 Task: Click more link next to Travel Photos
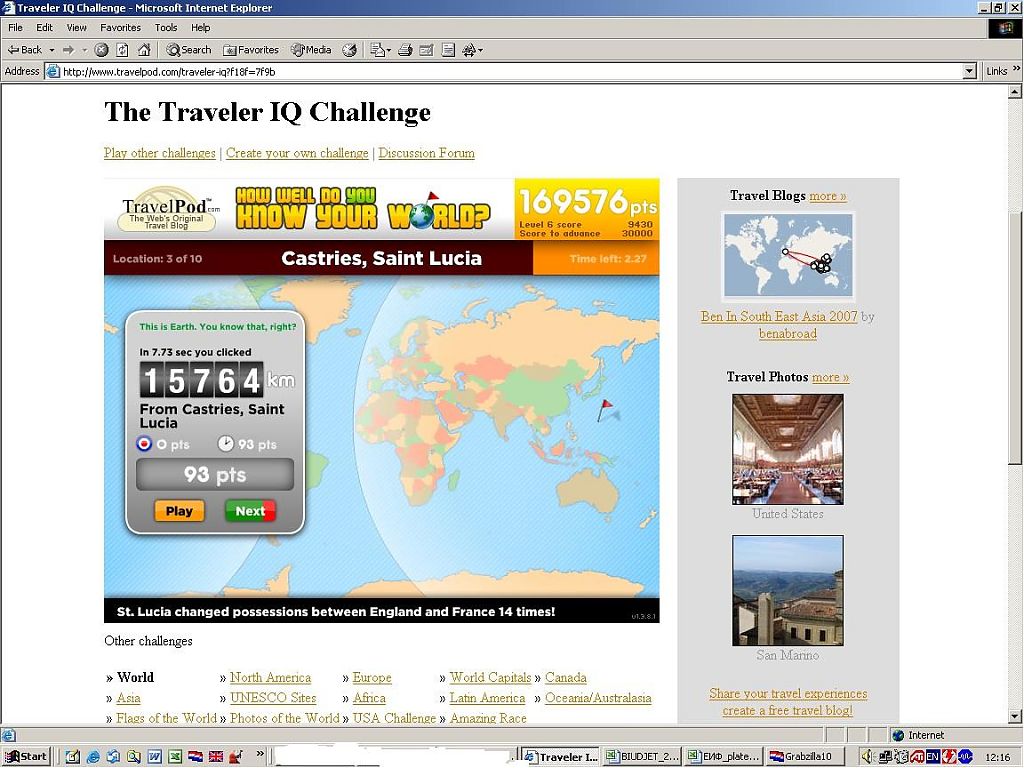pyautogui.click(x=830, y=377)
